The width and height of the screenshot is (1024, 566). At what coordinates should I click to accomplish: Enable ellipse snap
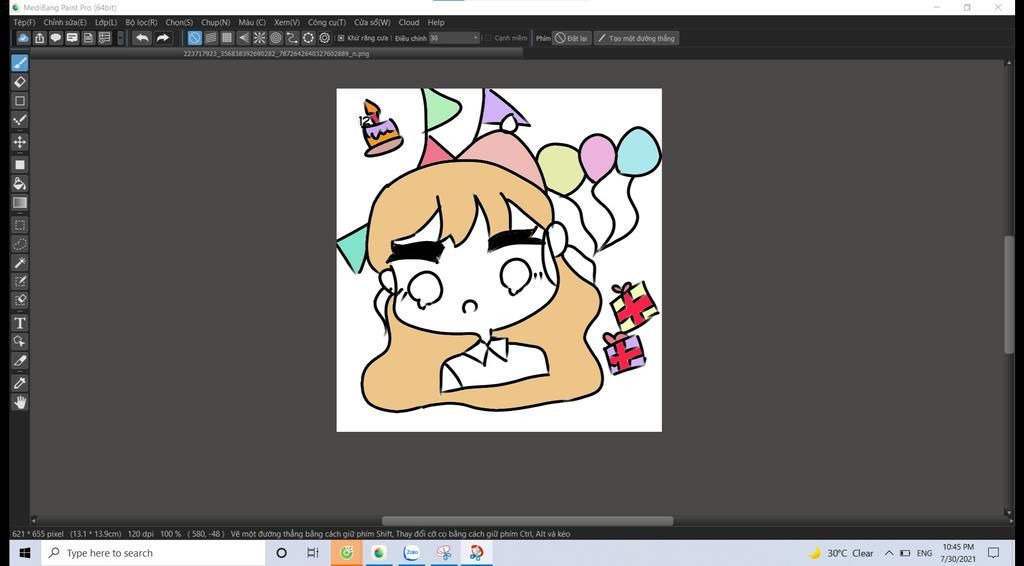308,38
